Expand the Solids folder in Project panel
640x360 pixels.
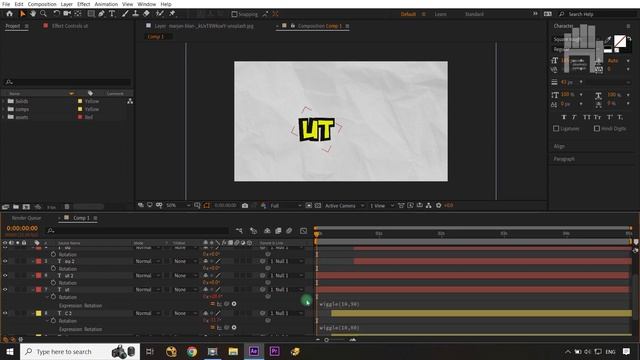4,101
